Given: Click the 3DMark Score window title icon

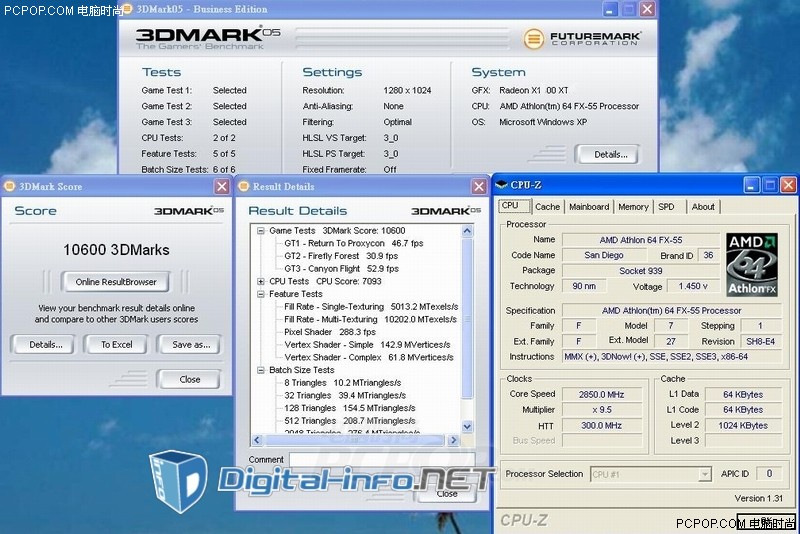Looking at the screenshot, I should click(9, 186).
